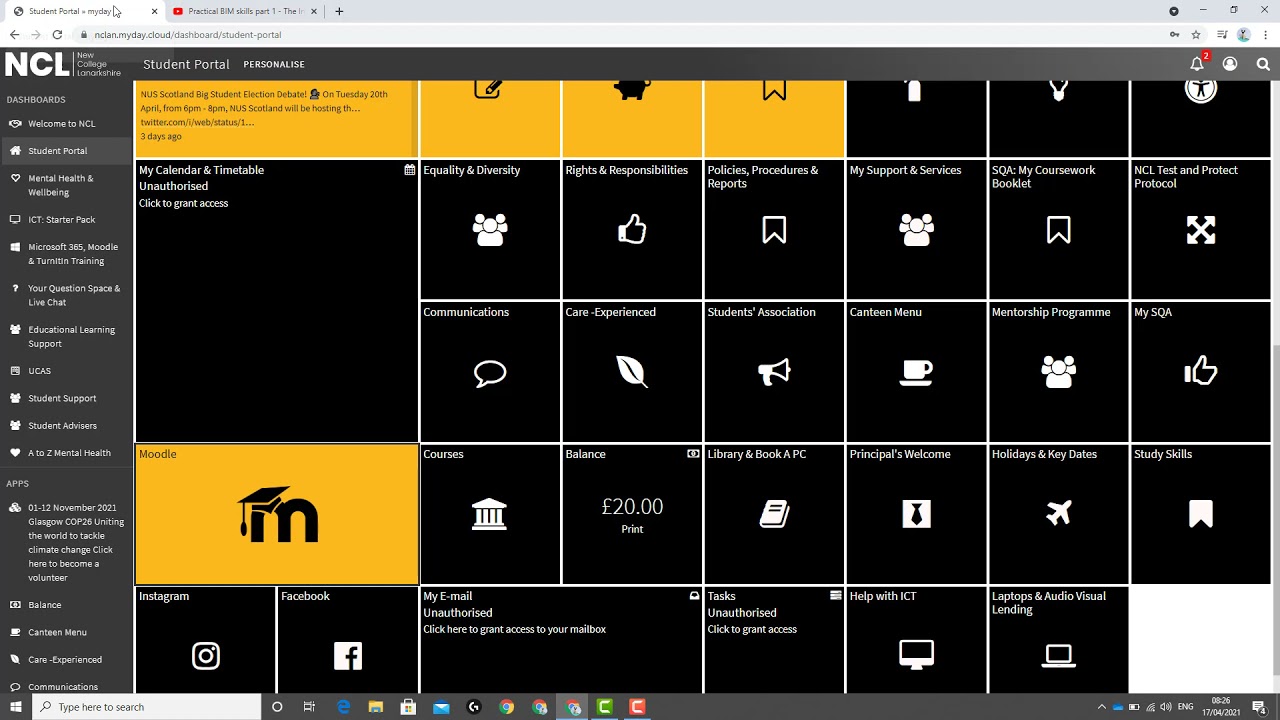Grant access to My Calendar & Timetable
1280x720 pixels.
(x=184, y=203)
